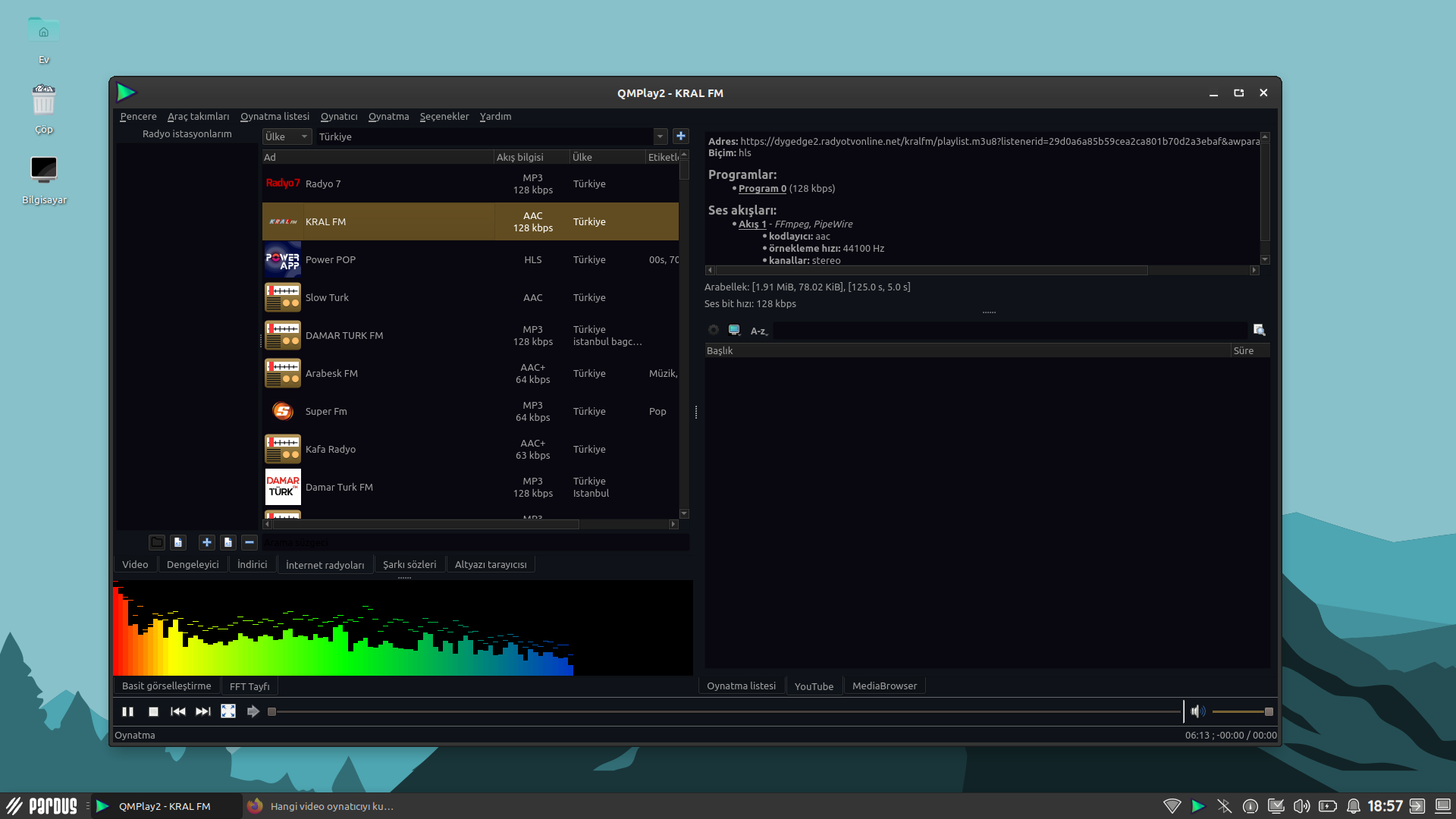Image resolution: width=1456 pixels, height=819 pixels.
Task: Stop playback with the stop button
Action: pyautogui.click(x=153, y=711)
